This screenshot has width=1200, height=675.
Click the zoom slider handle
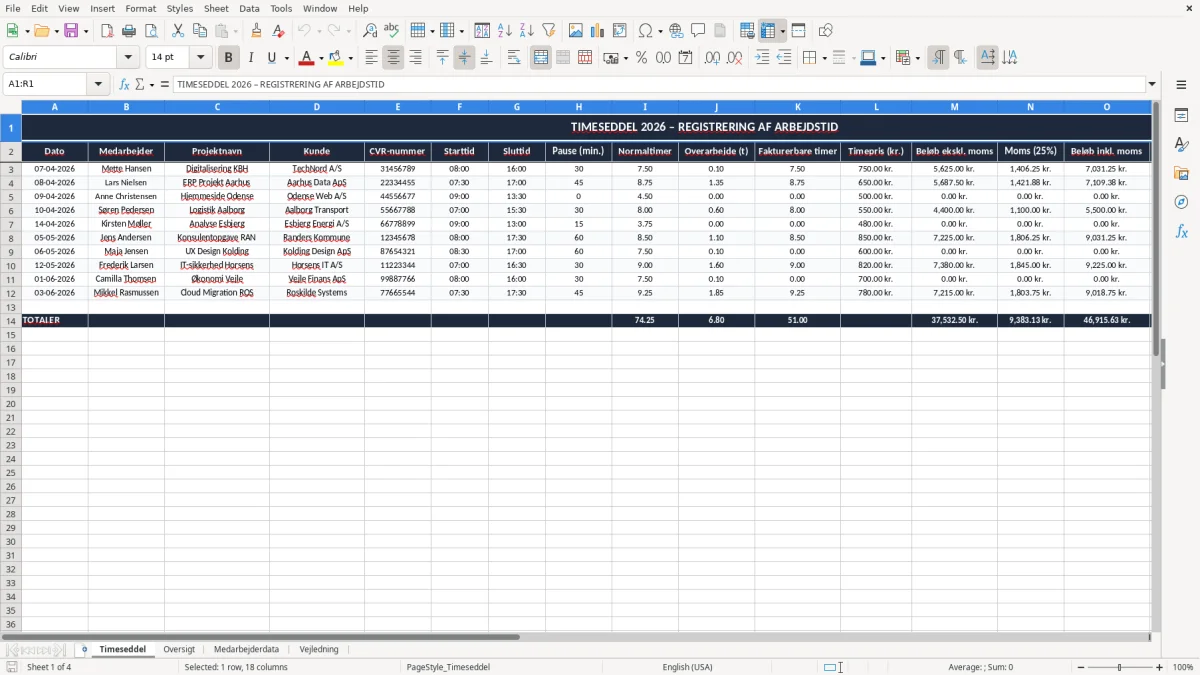pos(1120,667)
